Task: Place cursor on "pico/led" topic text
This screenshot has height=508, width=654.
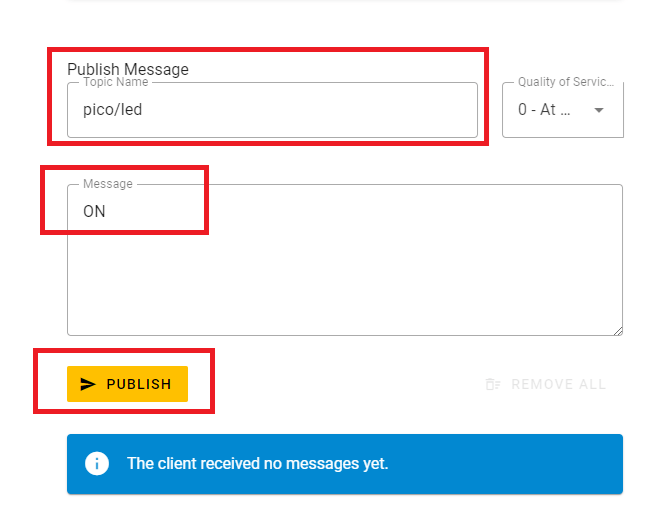Action: (112, 110)
